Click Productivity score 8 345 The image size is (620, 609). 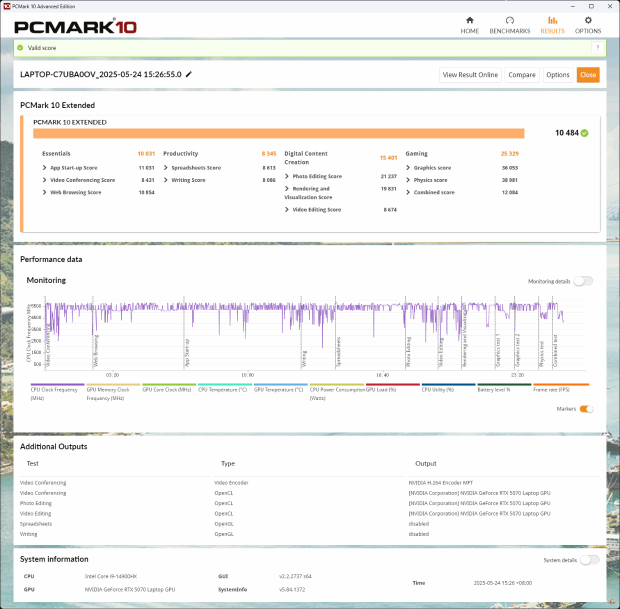[268, 153]
